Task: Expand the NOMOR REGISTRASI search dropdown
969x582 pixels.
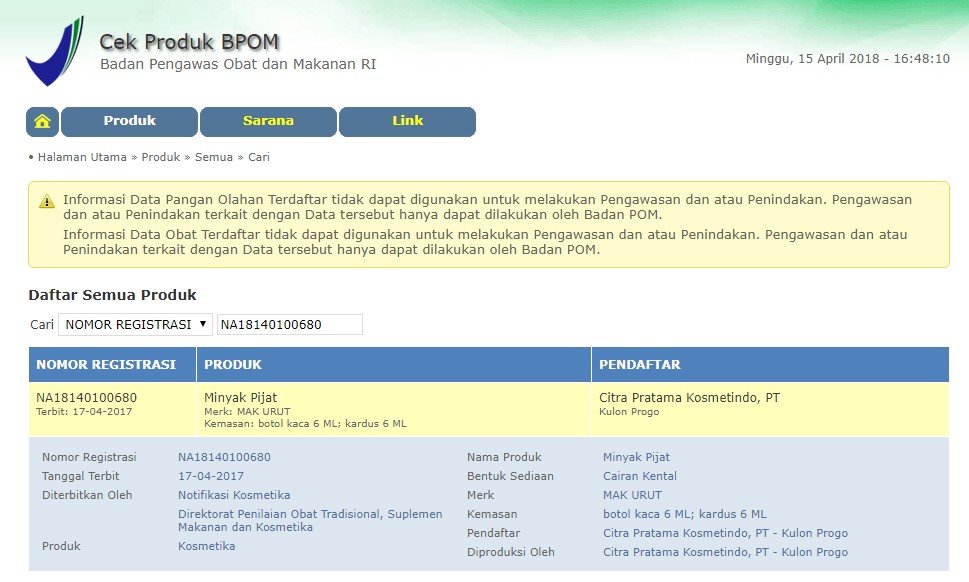Action: [135, 324]
